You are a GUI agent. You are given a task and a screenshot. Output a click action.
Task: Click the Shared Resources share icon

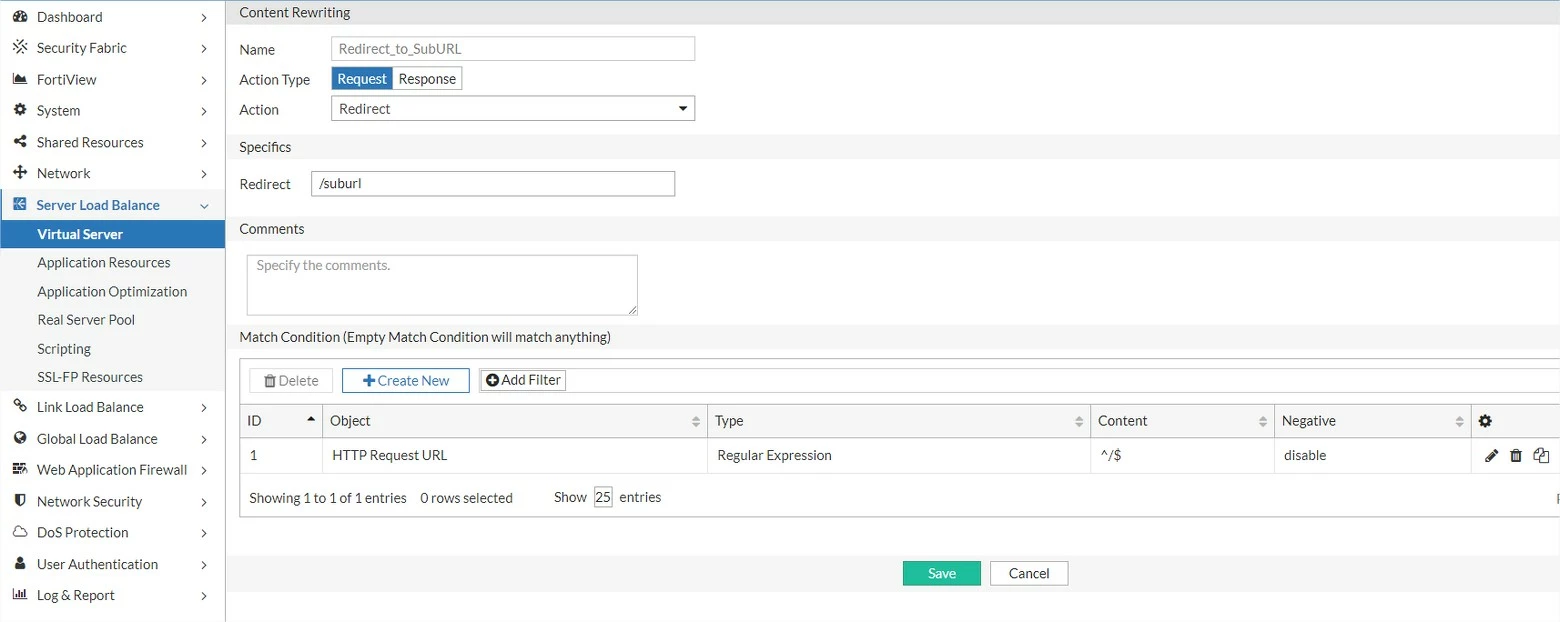pos(20,142)
